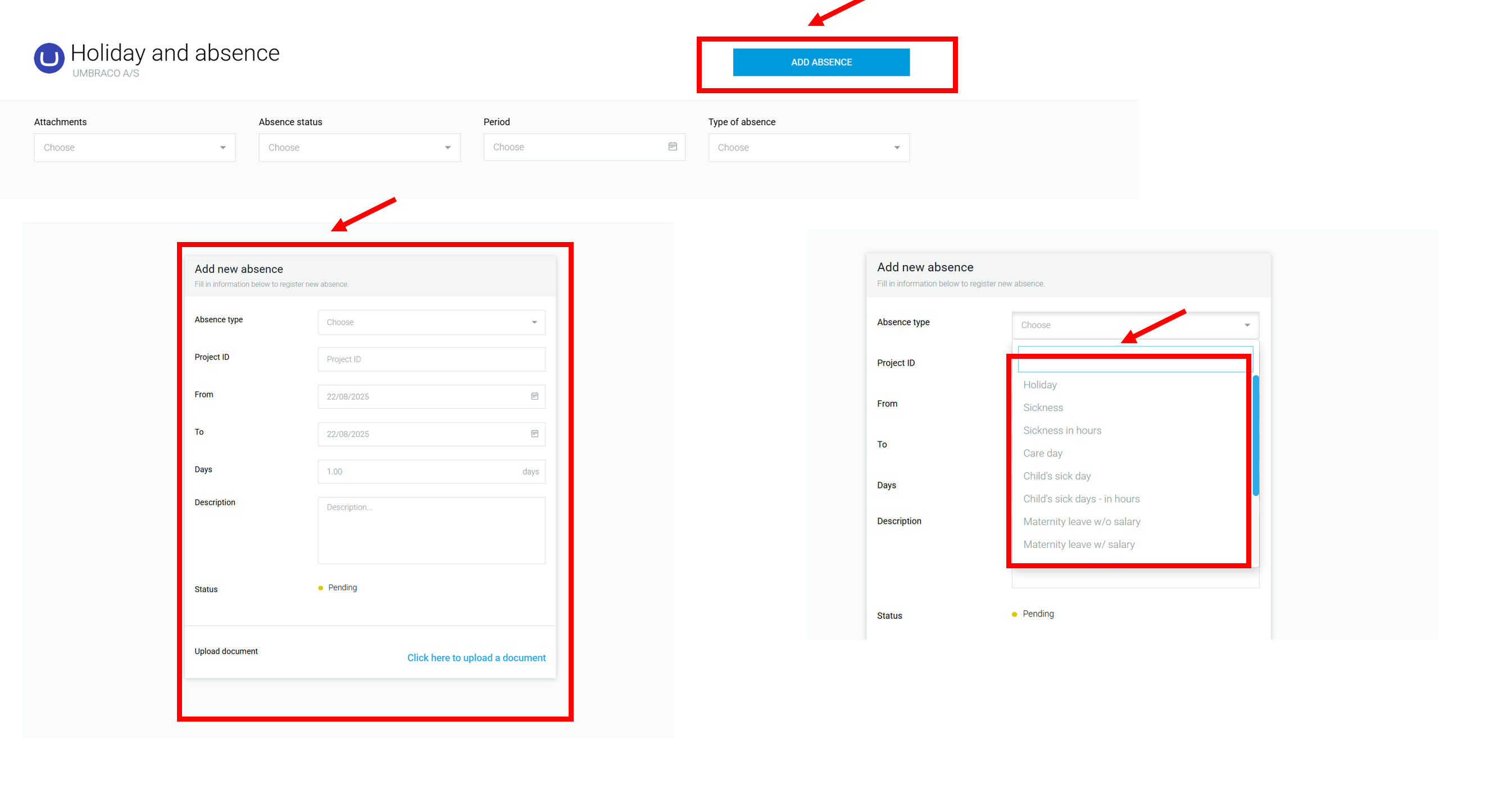
Task: Click the absence type list scrollbar
Action: click(1255, 435)
